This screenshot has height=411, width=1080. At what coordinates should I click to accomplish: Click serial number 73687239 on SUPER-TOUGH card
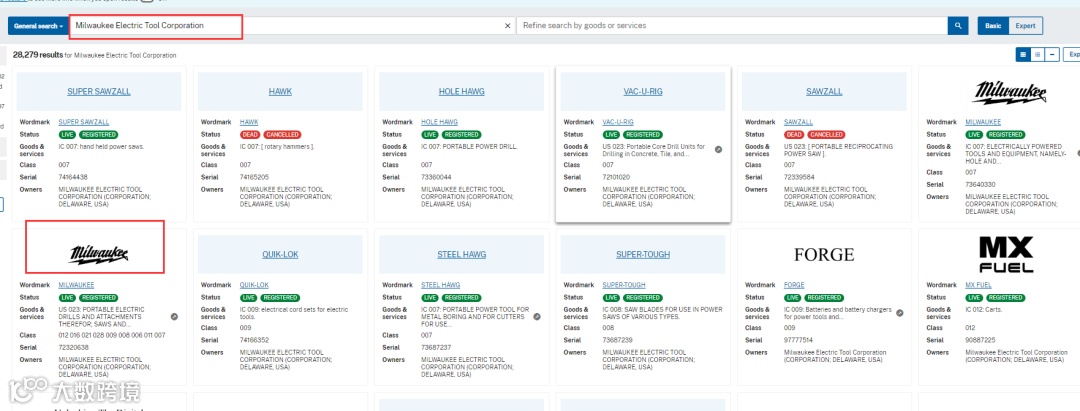[616, 340]
